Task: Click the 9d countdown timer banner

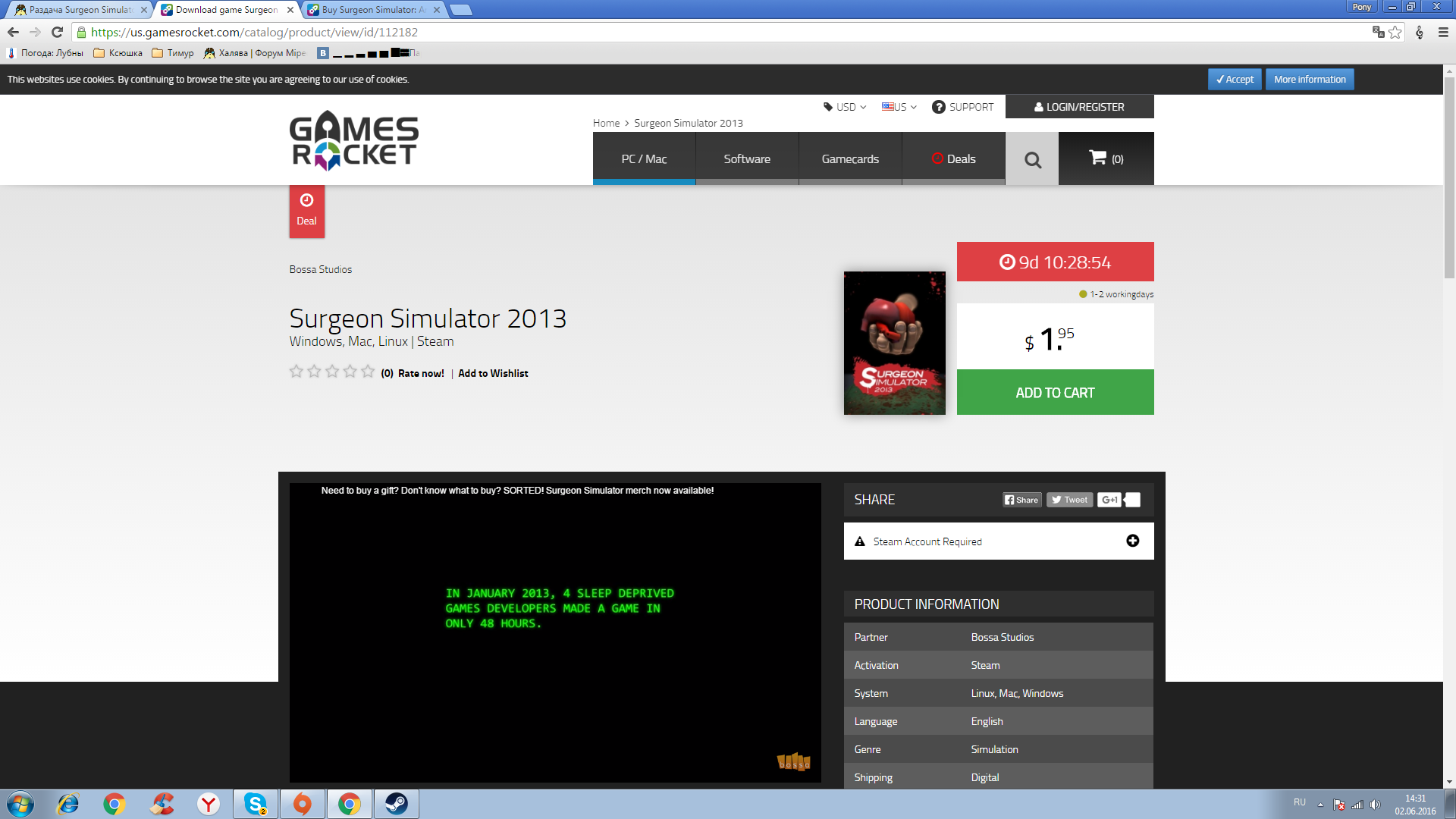Action: [x=1055, y=262]
